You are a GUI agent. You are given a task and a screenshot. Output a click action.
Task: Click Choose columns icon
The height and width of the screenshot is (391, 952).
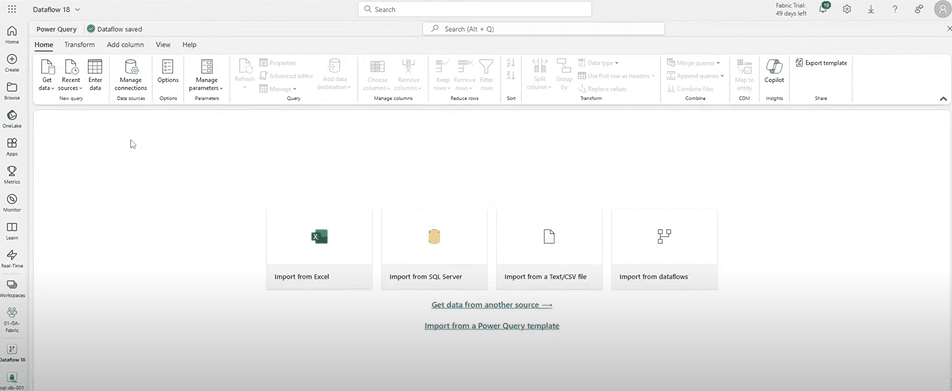377,66
